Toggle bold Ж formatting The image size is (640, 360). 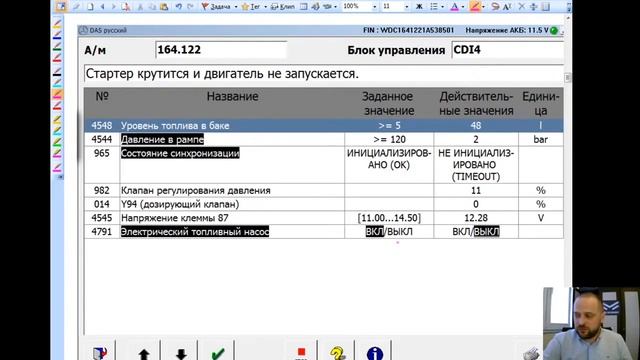pyautogui.click(x=419, y=7)
